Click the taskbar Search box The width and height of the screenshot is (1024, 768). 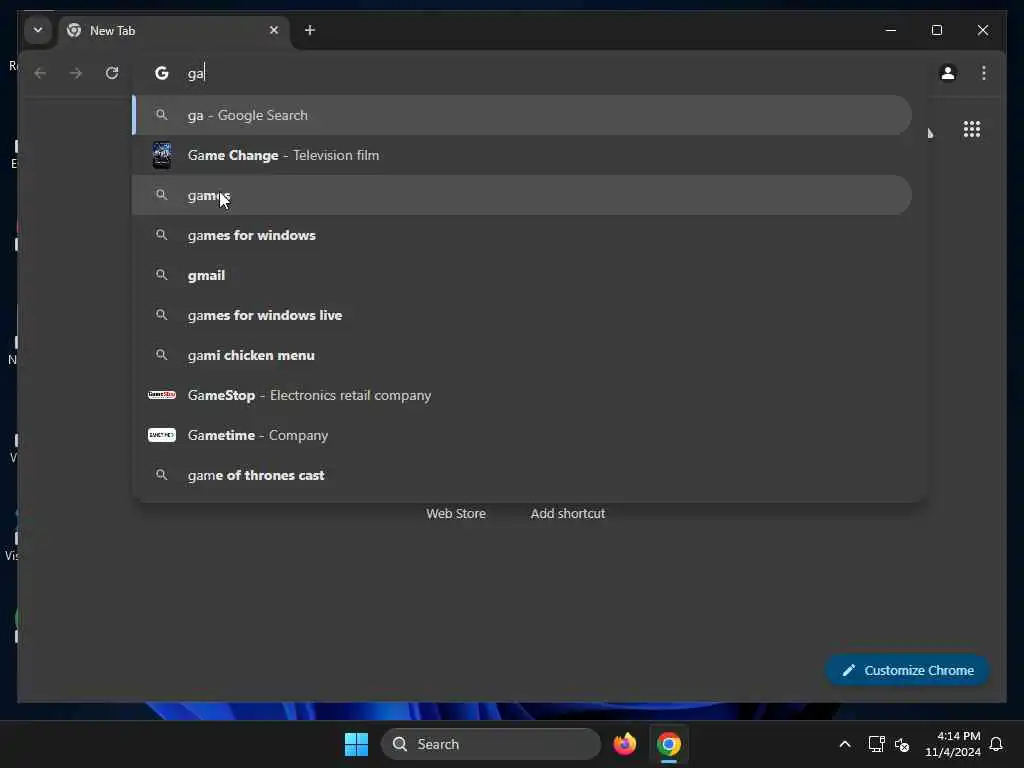490,744
